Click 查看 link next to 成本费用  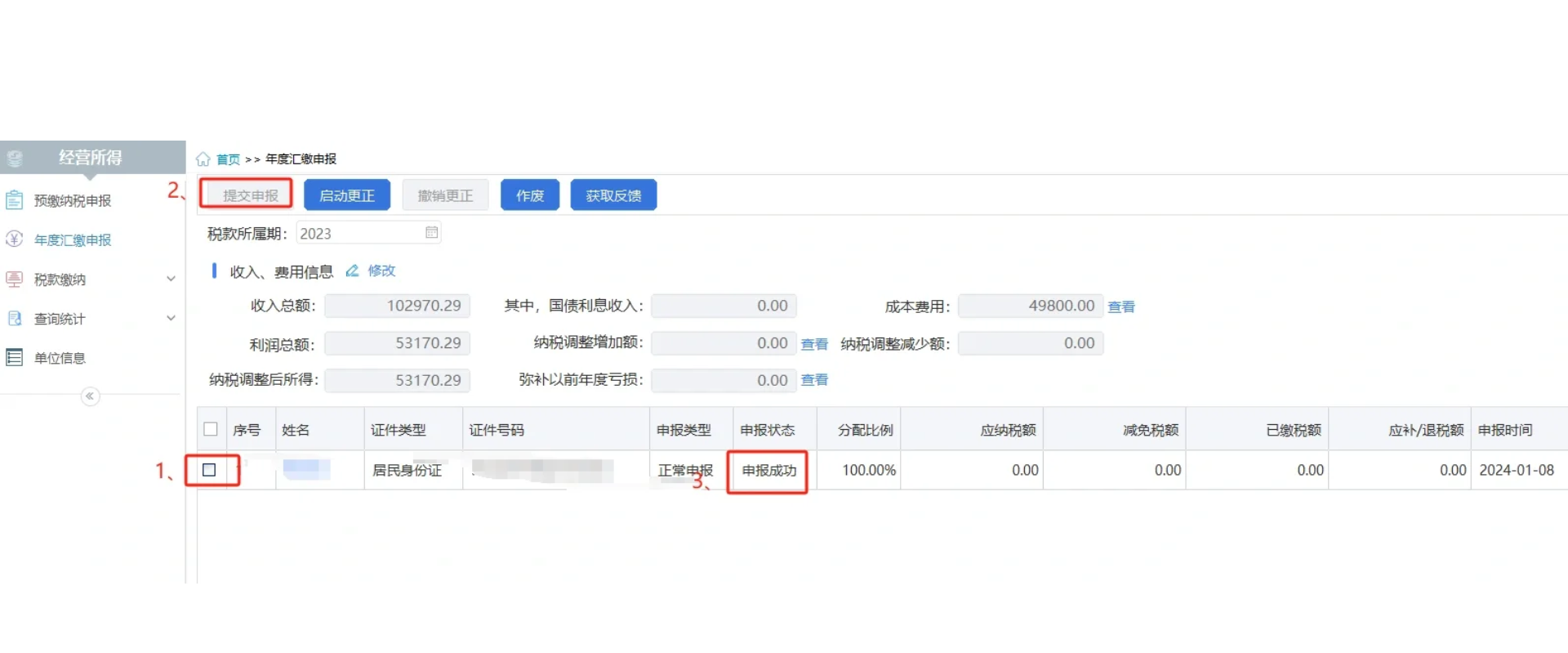(x=1121, y=306)
